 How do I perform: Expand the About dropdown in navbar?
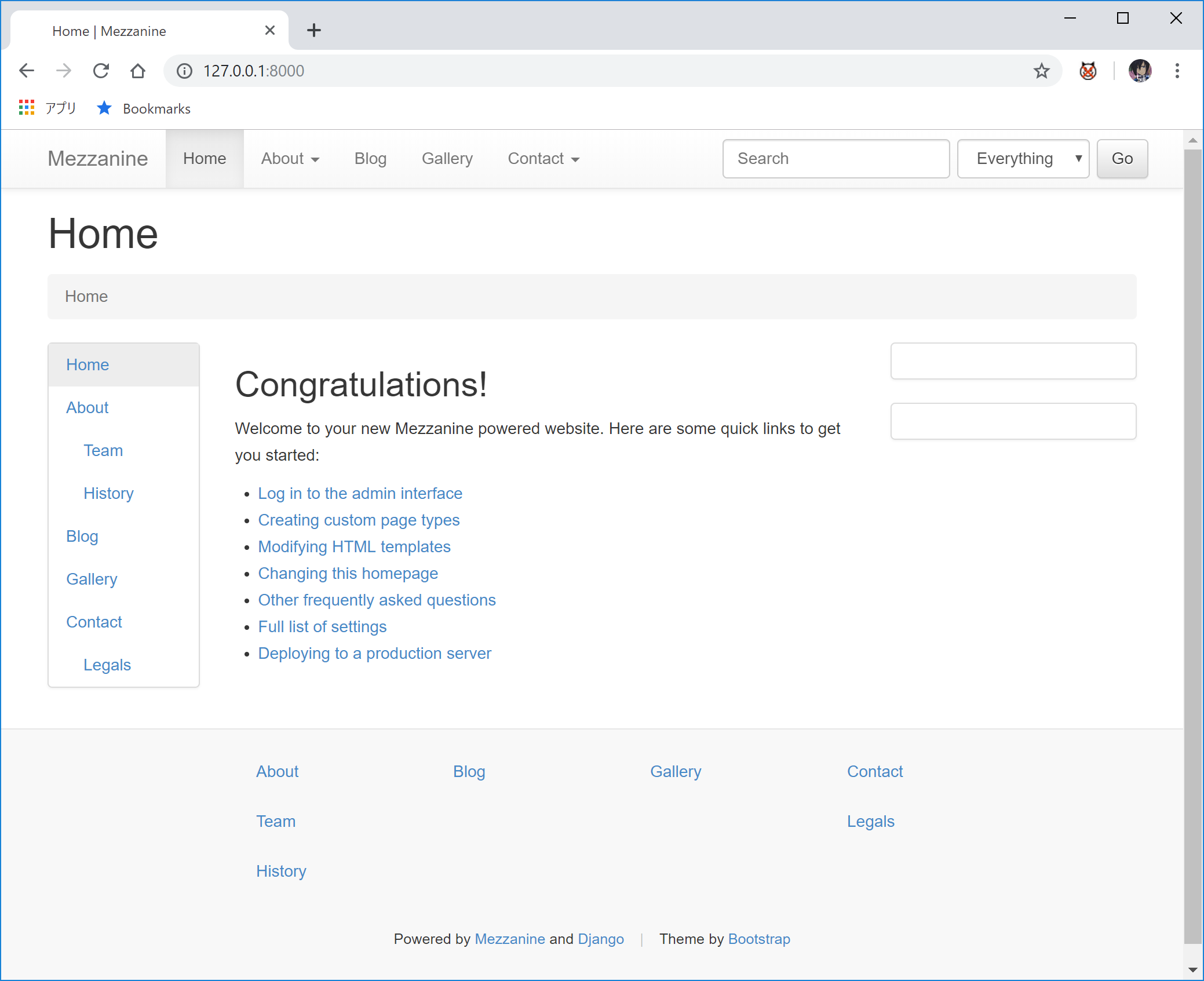pyautogui.click(x=290, y=159)
